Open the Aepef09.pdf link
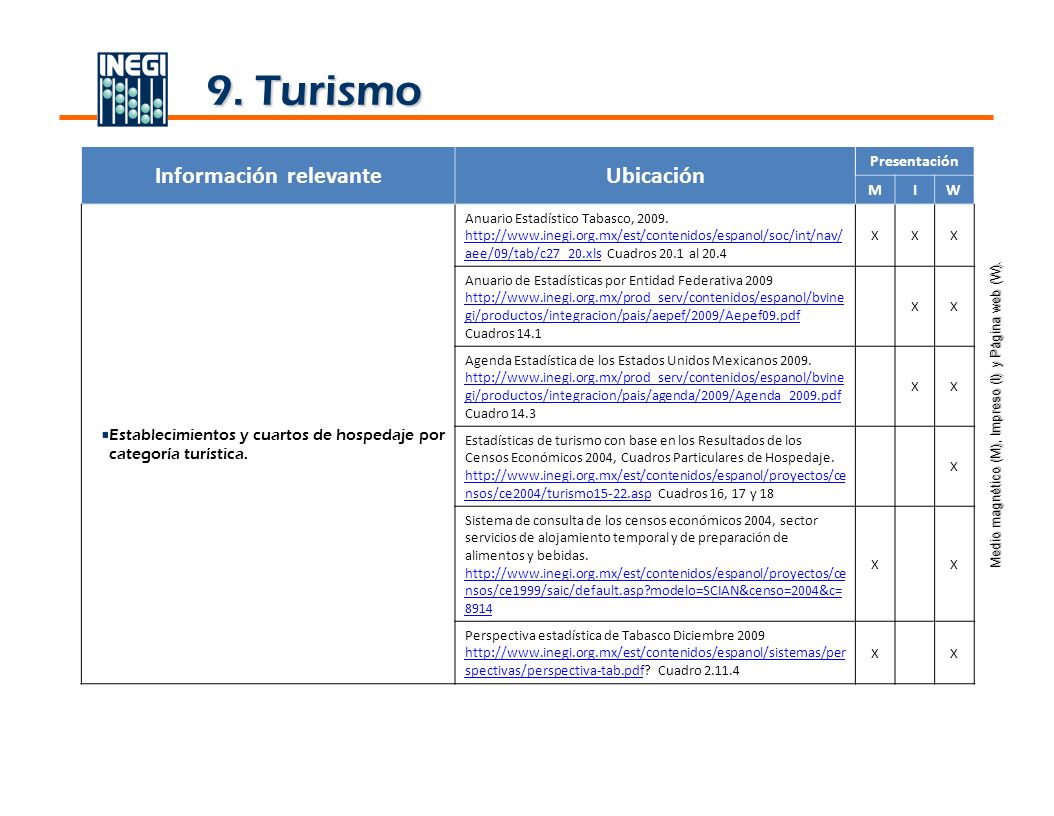Image resolution: width=1054 pixels, height=816 pixels. [x=654, y=307]
